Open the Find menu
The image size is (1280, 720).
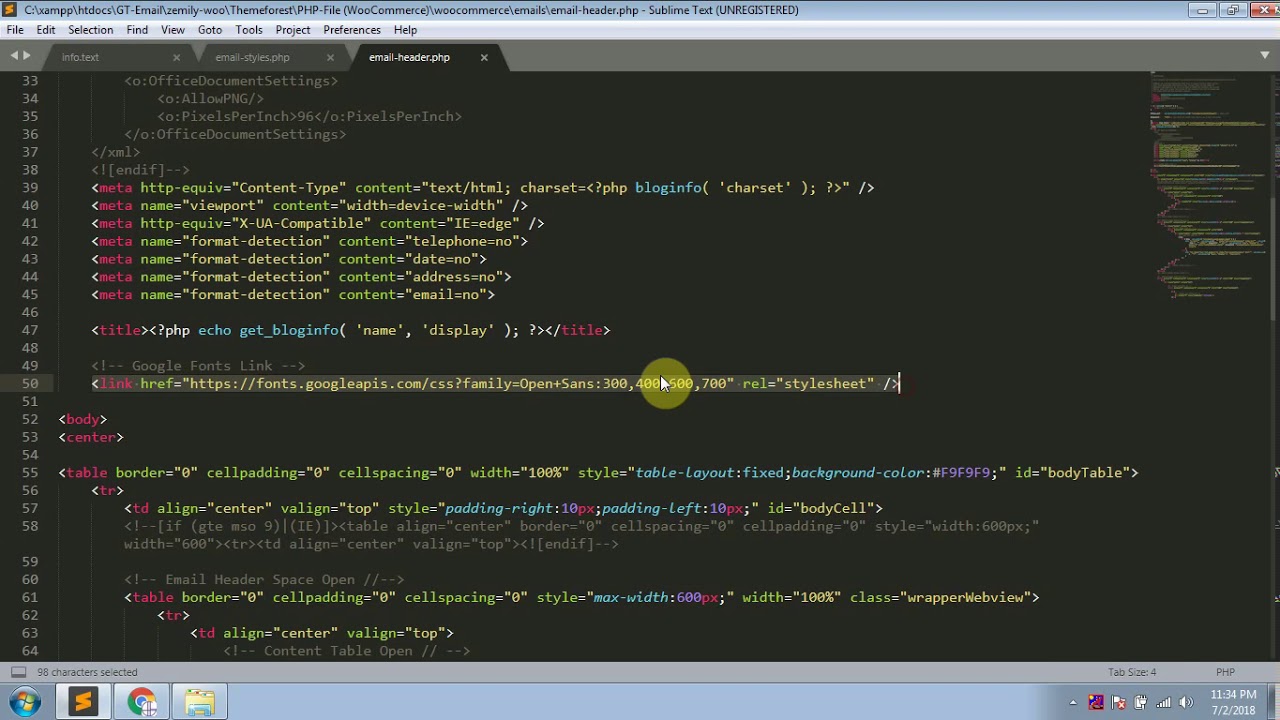[x=137, y=30]
